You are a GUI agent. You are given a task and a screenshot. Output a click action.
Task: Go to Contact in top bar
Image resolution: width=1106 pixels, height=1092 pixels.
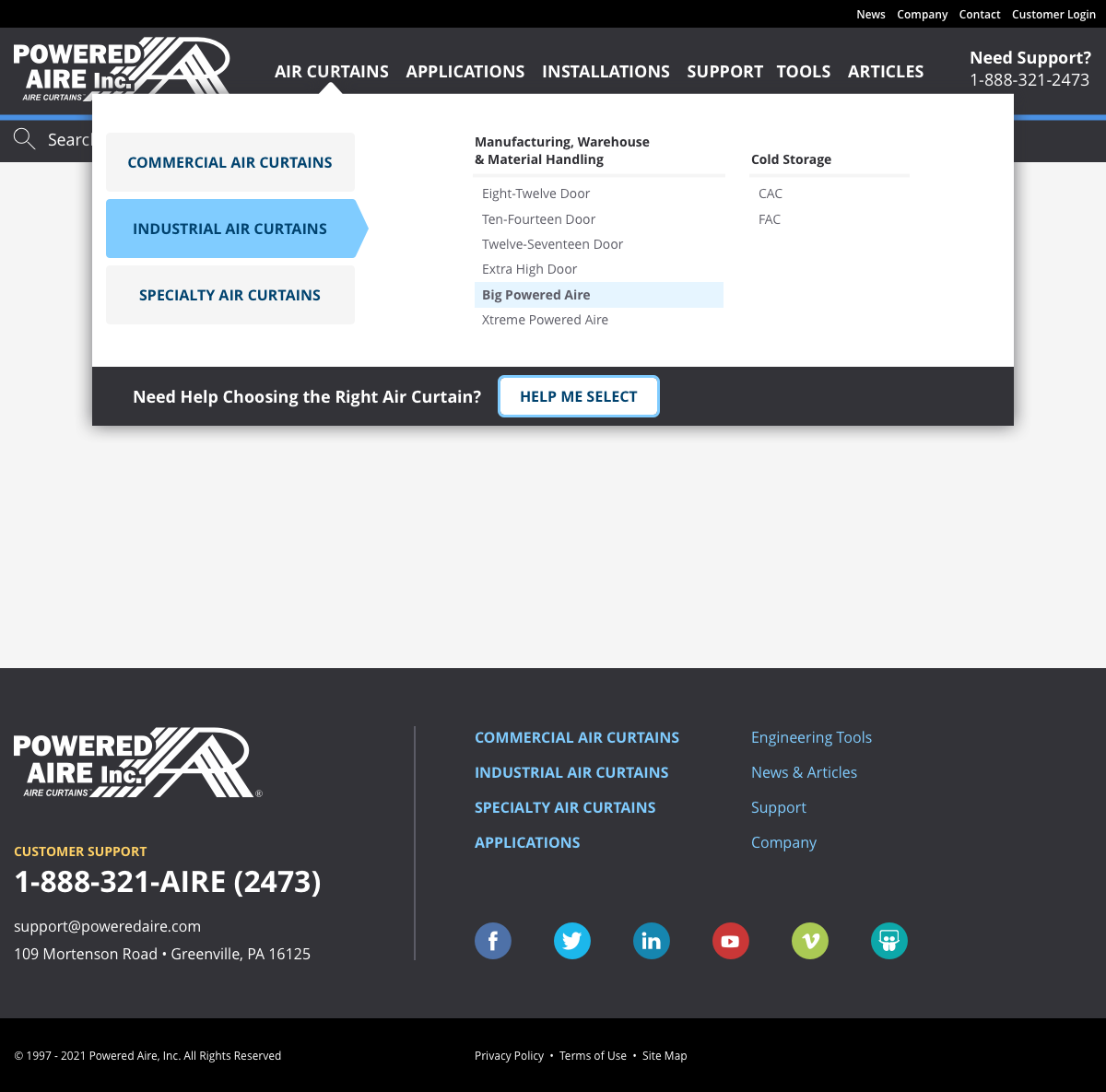tap(980, 14)
